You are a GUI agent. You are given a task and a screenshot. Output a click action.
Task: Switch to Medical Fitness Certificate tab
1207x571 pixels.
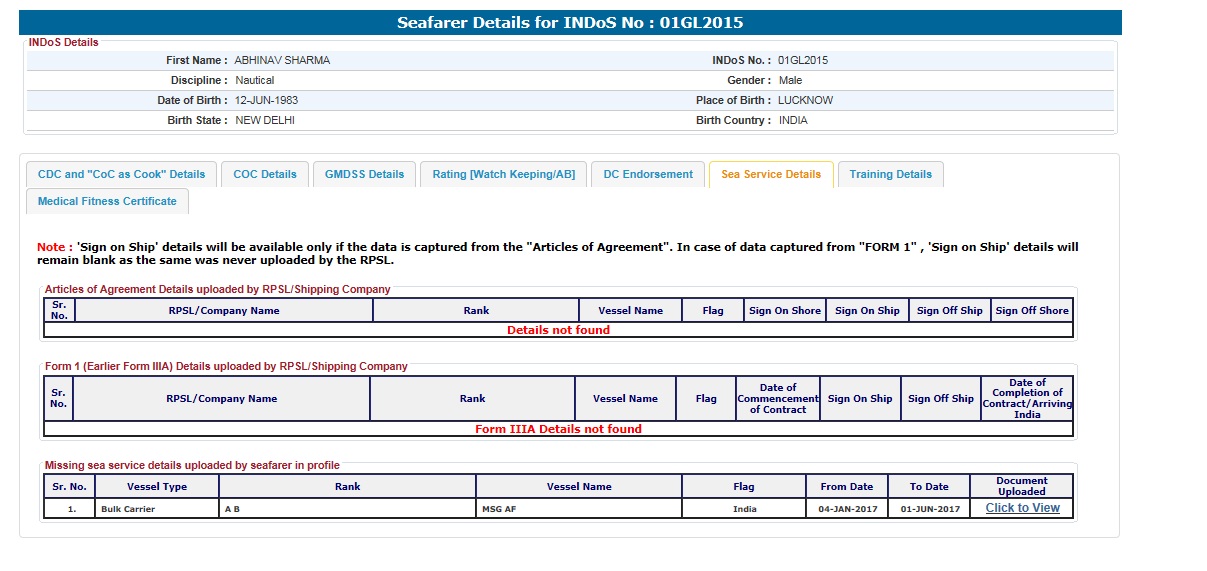click(x=107, y=201)
